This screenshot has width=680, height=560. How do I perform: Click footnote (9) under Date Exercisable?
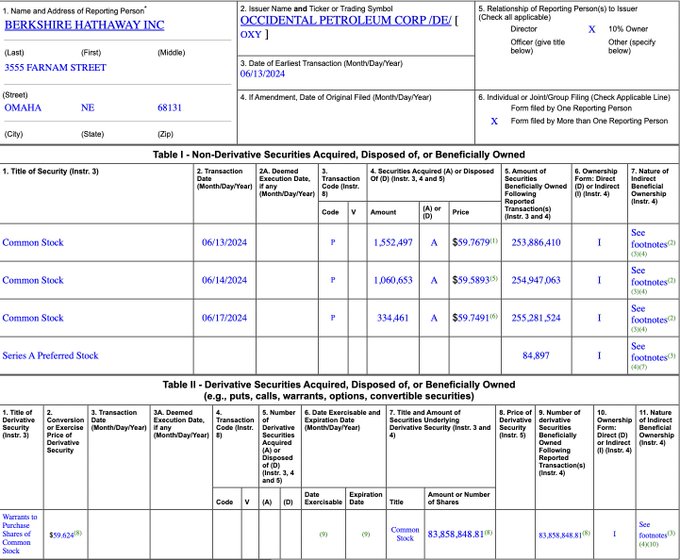point(324,534)
